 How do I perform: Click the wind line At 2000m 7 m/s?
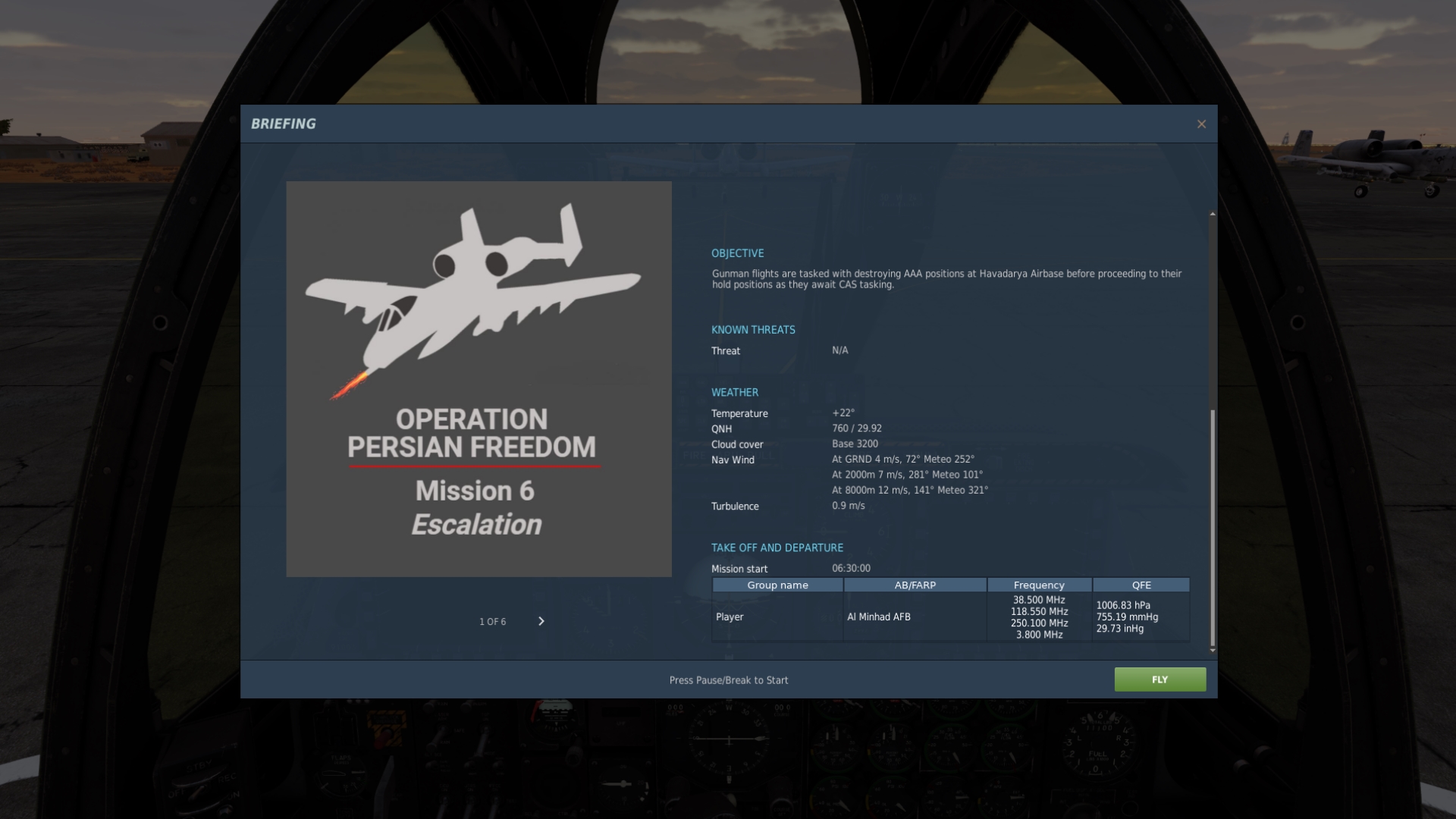907,475
